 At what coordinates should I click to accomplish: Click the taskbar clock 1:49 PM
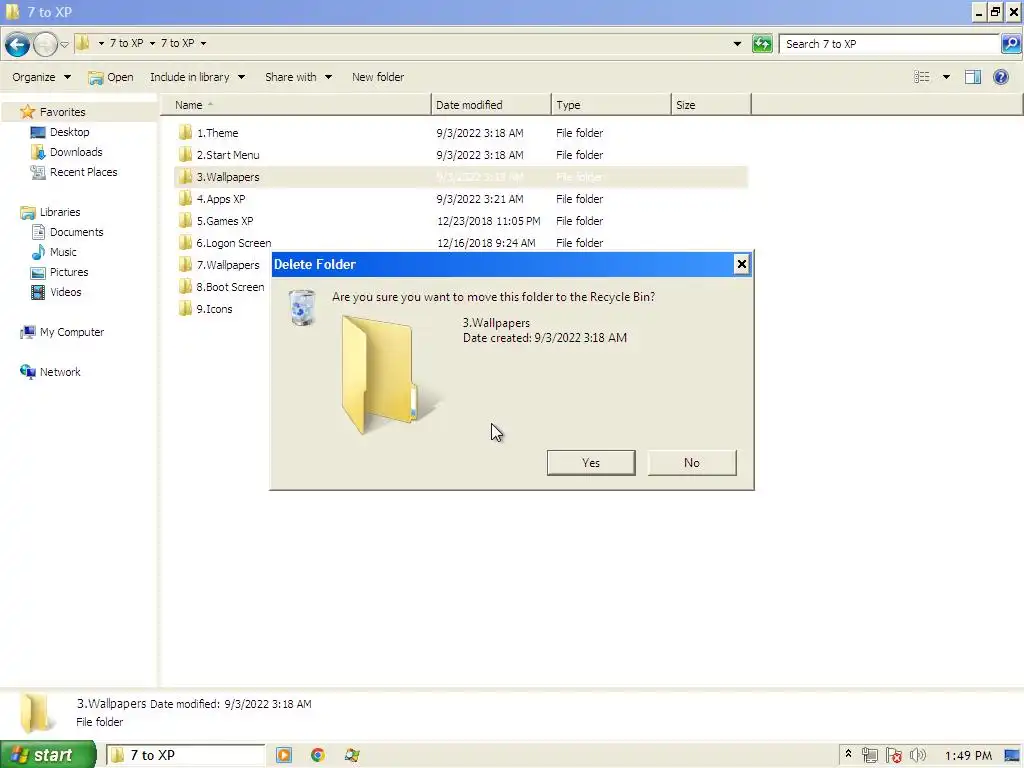[x=968, y=756]
